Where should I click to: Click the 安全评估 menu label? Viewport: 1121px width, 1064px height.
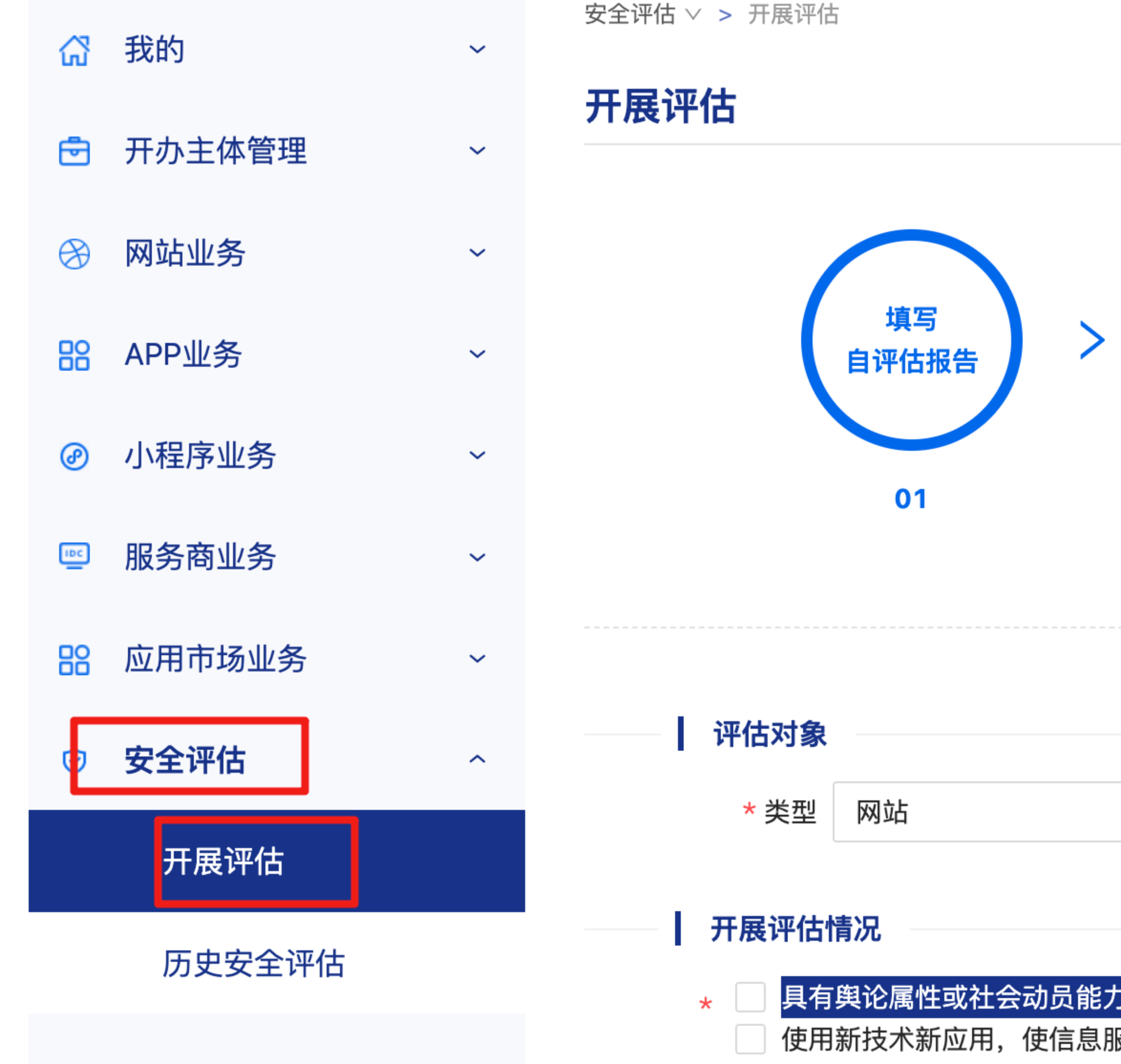pyautogui.click(x=185, y=760)
